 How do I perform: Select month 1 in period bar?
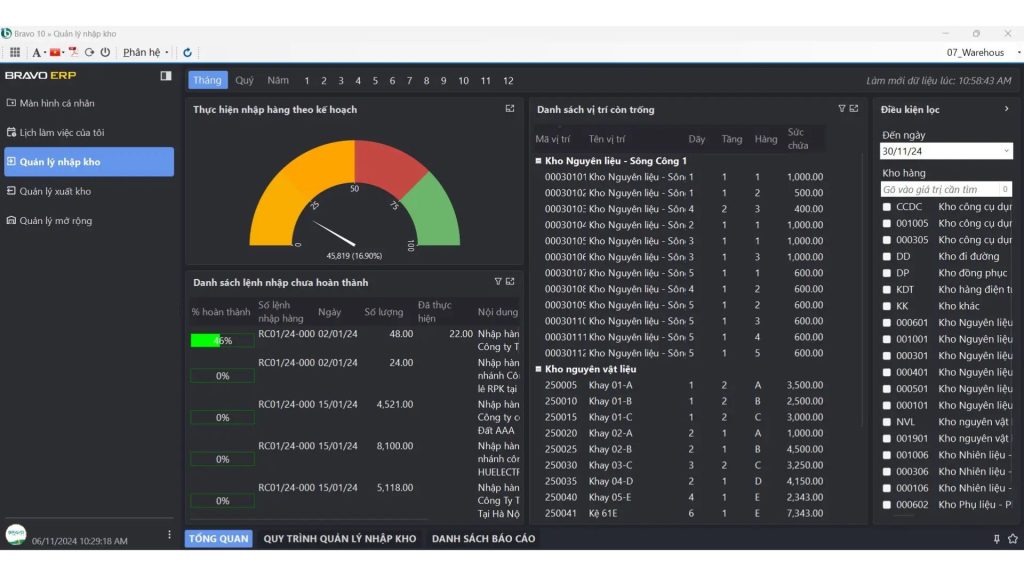pos(306,81)
